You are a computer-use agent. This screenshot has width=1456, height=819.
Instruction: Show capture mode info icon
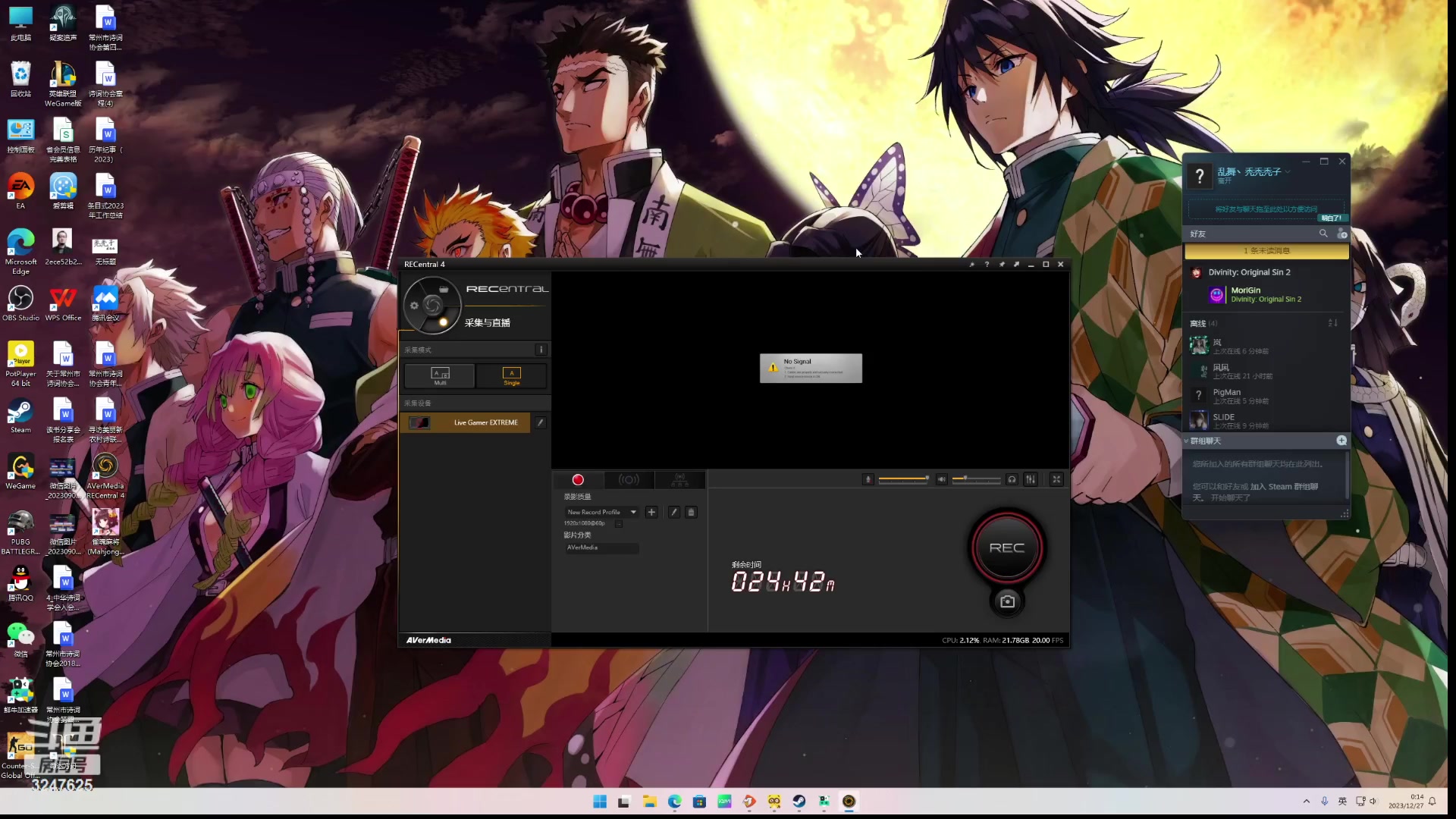click(x=541, y=350)
